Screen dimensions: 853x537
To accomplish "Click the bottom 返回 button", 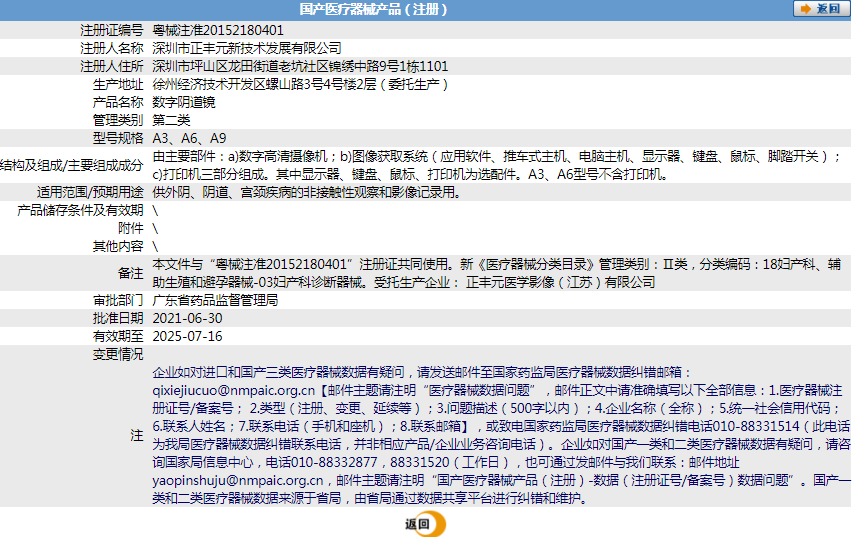I will point(425,524).
